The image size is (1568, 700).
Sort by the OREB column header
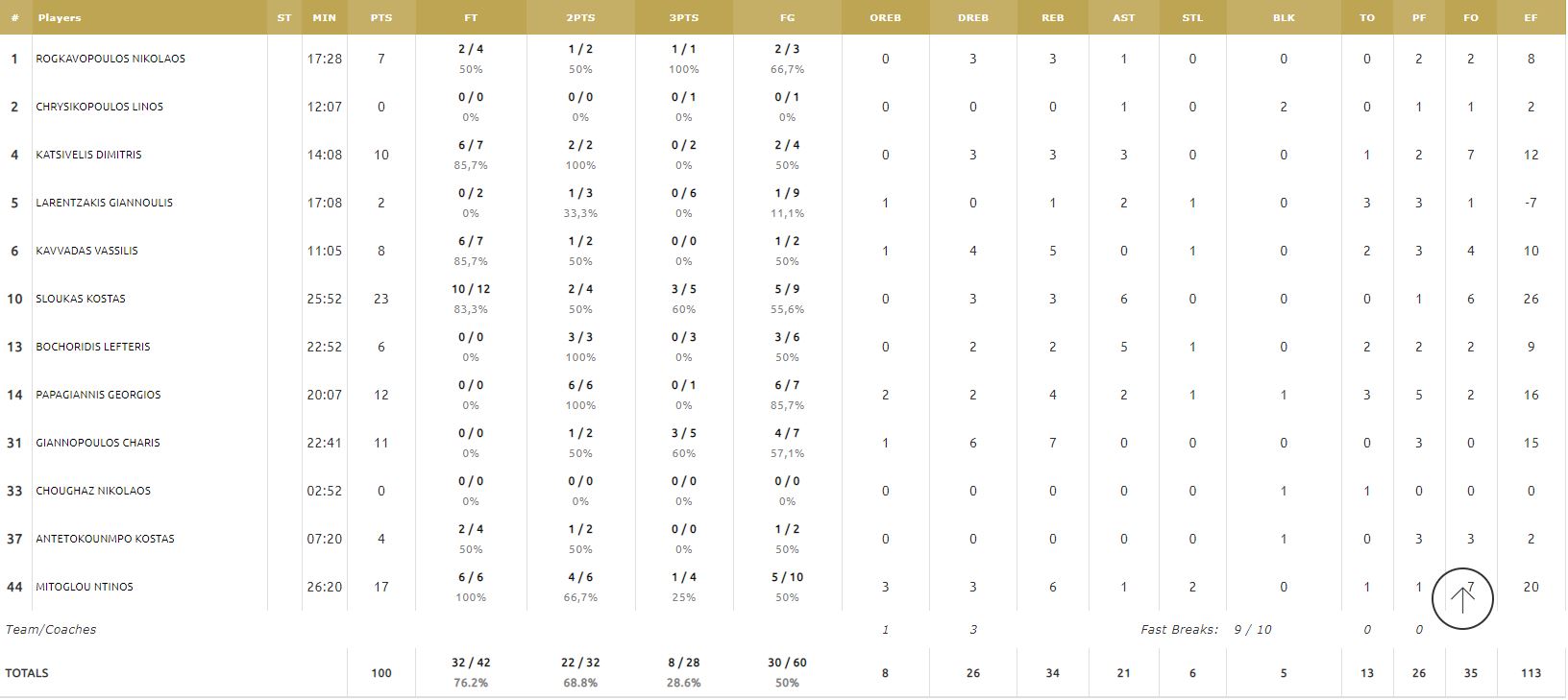coord(885,17)
